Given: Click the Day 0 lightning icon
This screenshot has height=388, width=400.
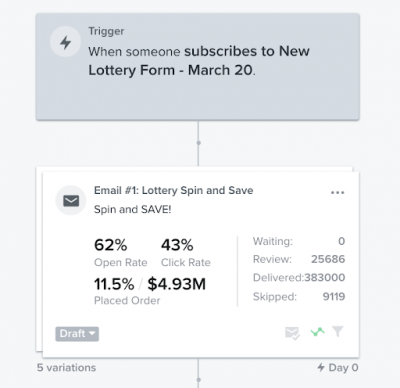Looking at the screenshot, I should (321, 368).
